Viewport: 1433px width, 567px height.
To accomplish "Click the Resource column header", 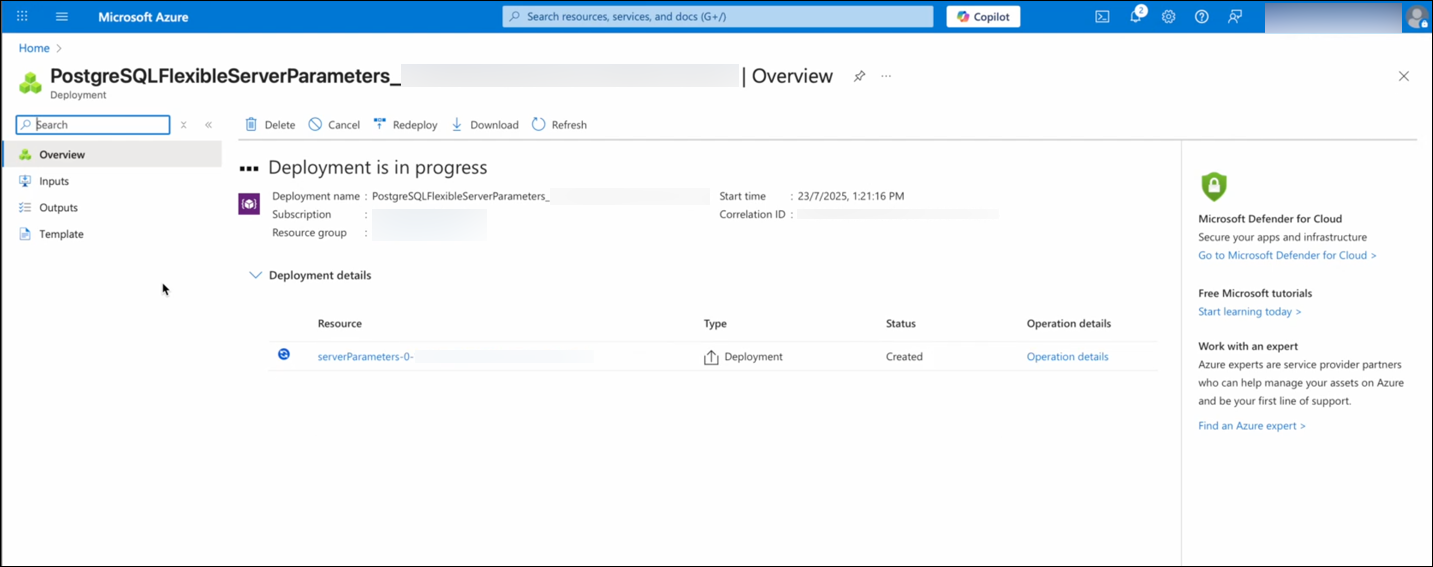I will [340, 324].
